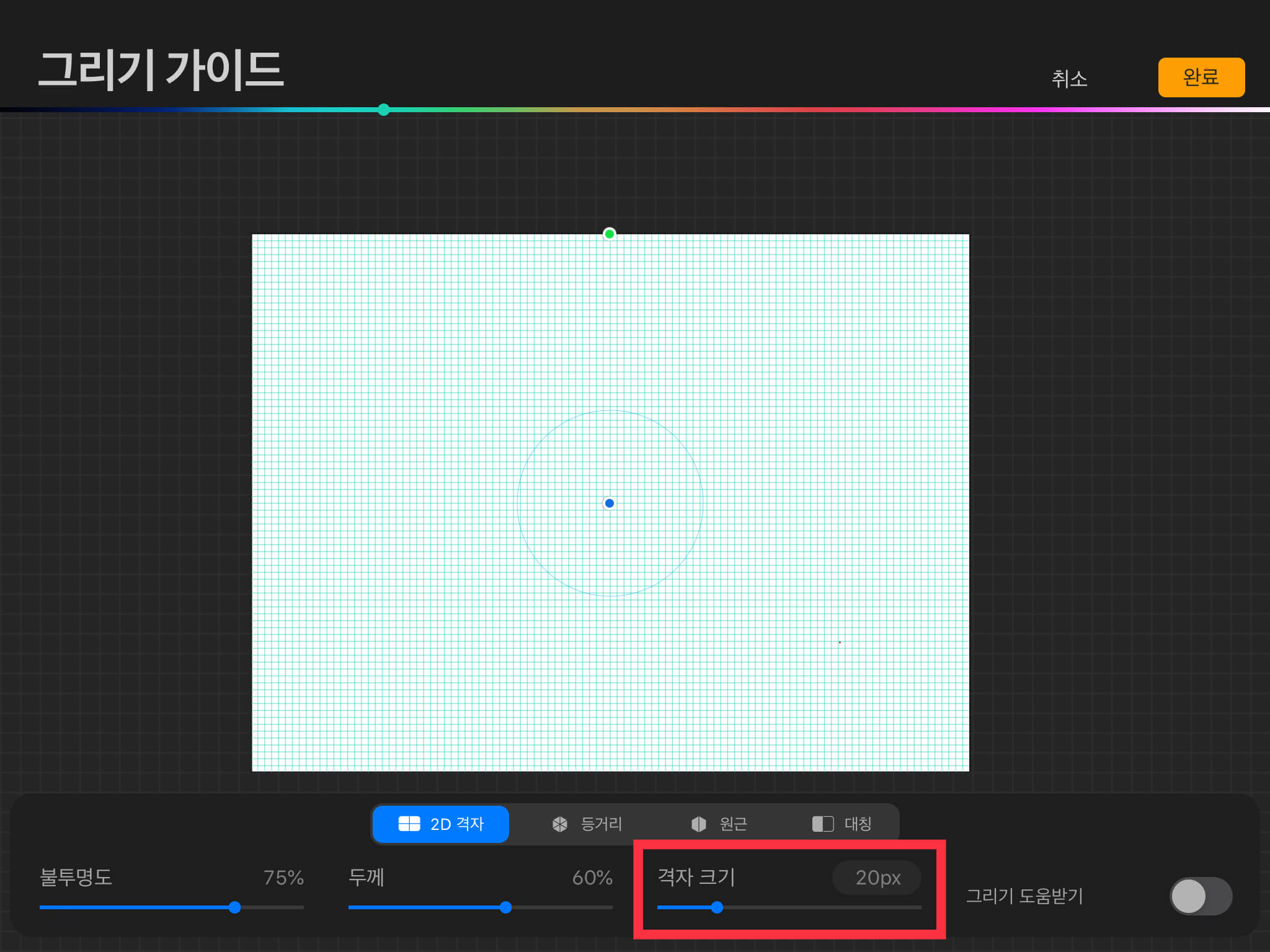Viewport: 1270px width, 952px height.
Task: Click the green rotation node above canvas
Action: [x=610, y=234]
